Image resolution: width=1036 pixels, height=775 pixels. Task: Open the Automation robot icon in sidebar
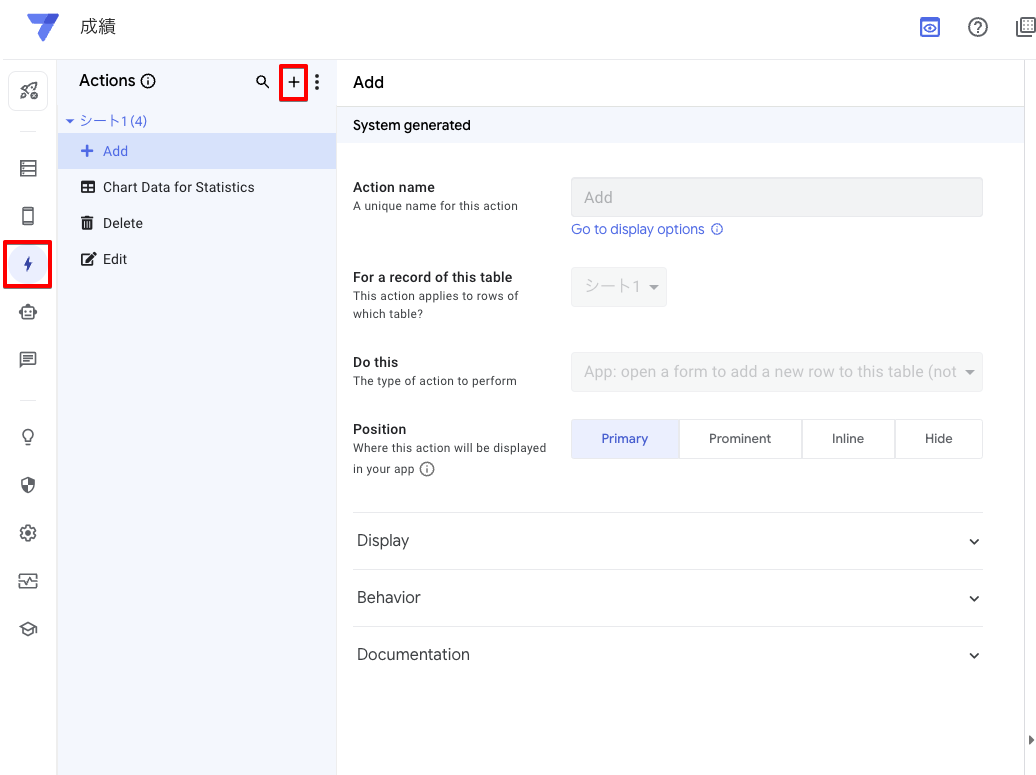click(x=28, y=312)
